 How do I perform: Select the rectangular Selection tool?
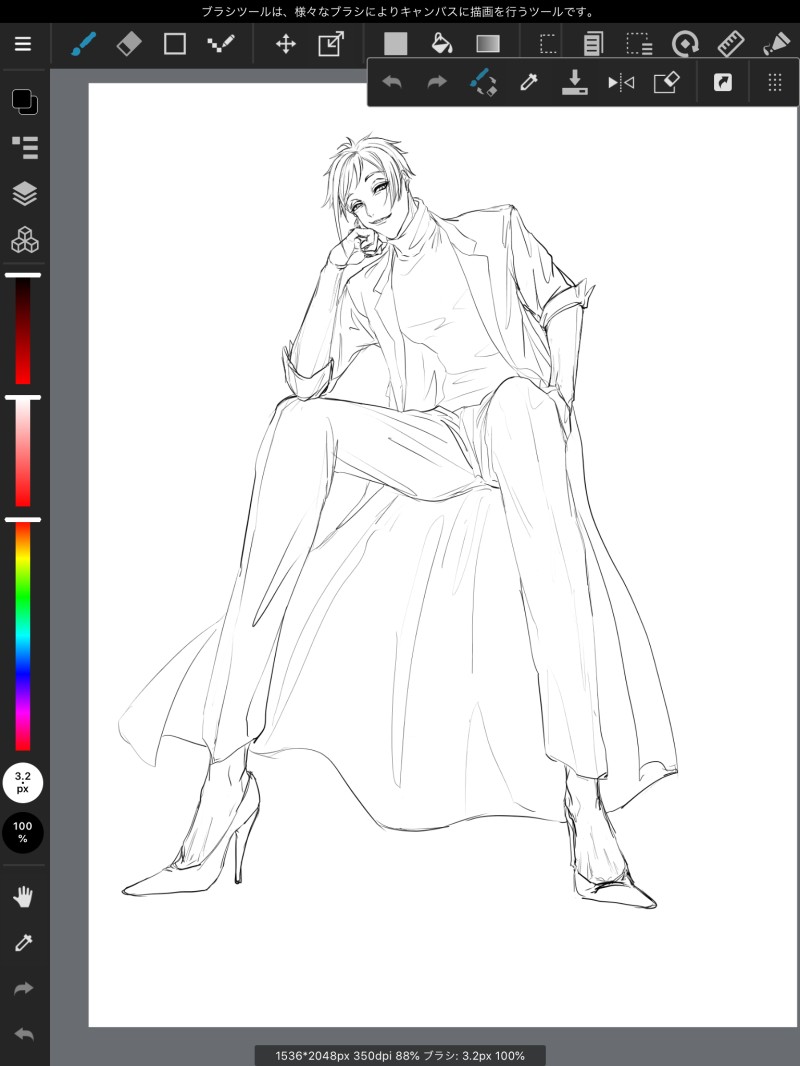(x=548, y=44)
